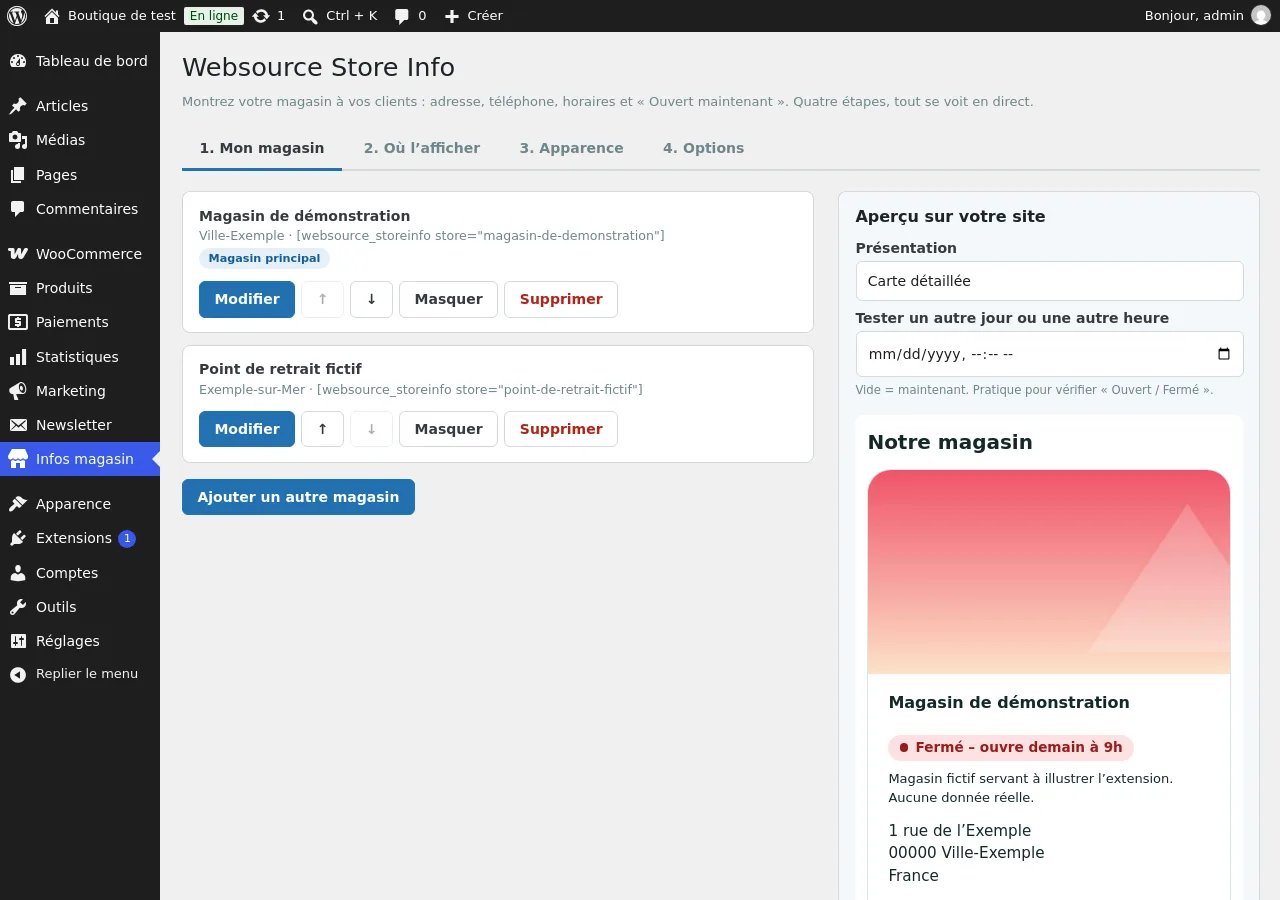
Task: Collapse the menu with Replier le menu
Action: pos(80,674)
